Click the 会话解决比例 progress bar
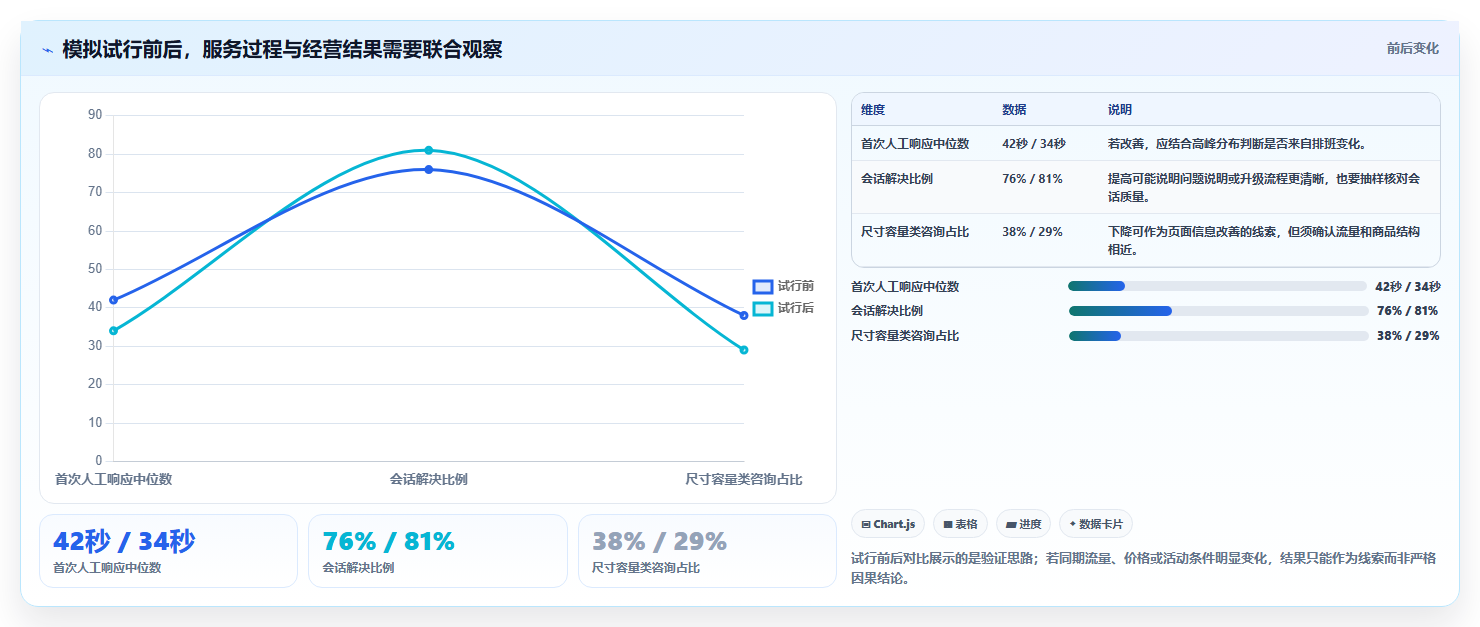Screen dimensions: 1480x627 point(1218,311)
